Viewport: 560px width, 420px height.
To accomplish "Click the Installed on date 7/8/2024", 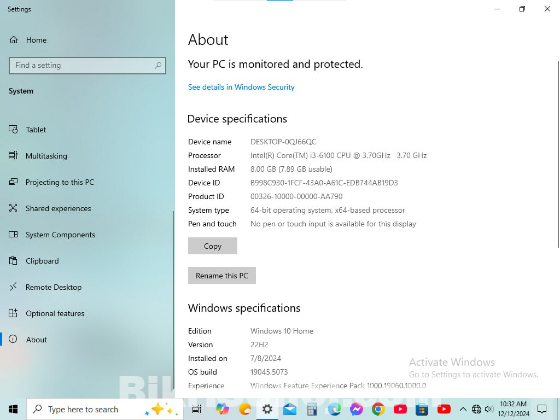I will tap(266, 358).
